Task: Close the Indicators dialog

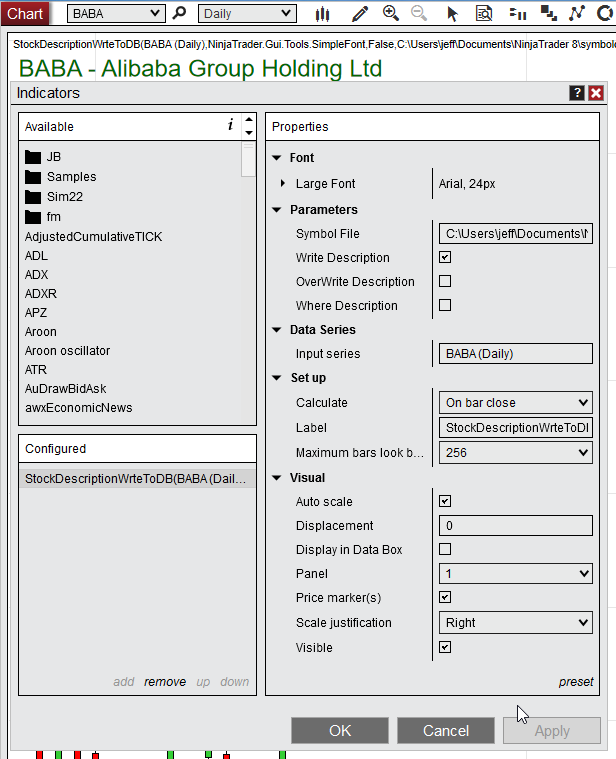Action: point(596,93)
